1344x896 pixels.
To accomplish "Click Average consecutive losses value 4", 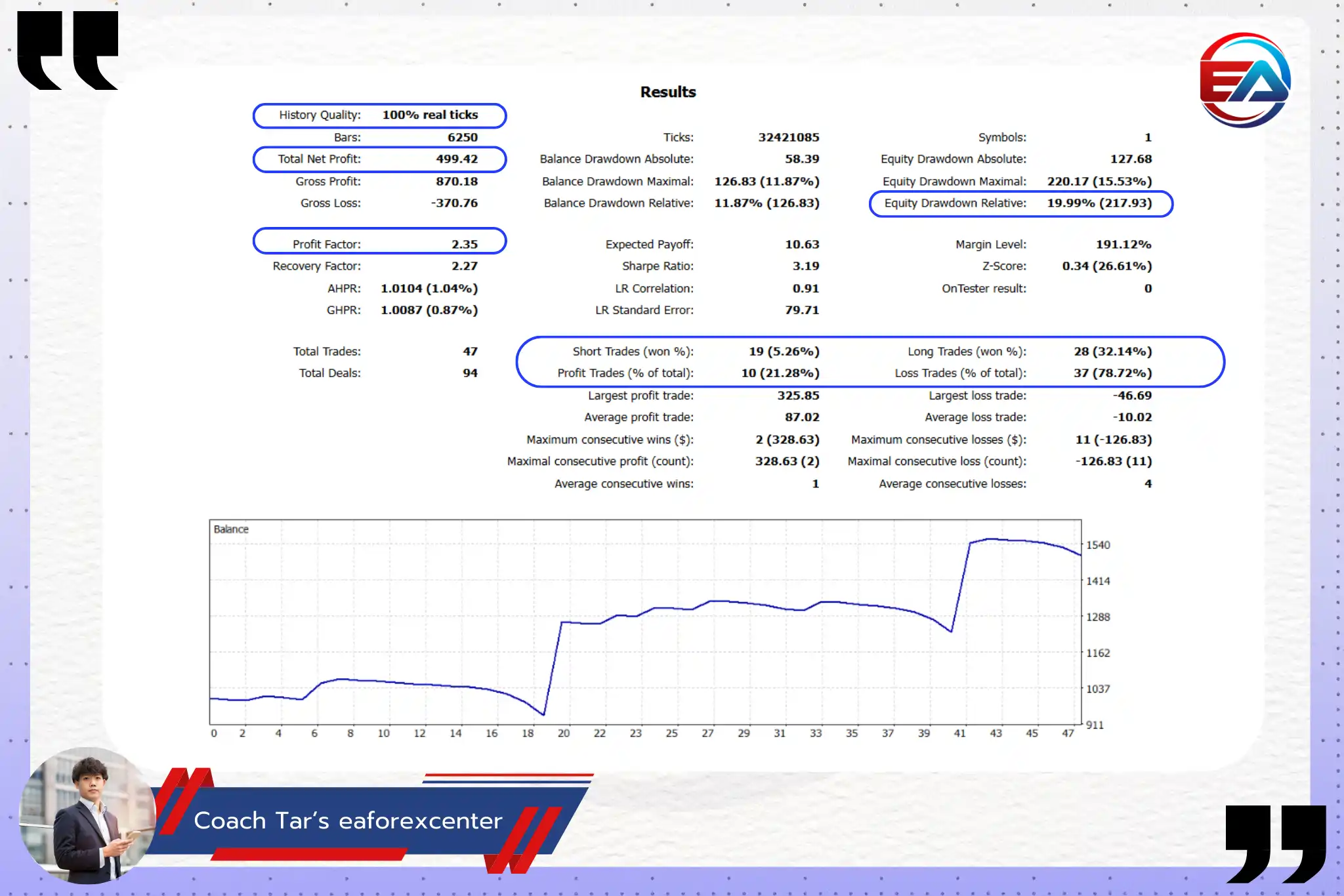I will tap(1148, 483).
